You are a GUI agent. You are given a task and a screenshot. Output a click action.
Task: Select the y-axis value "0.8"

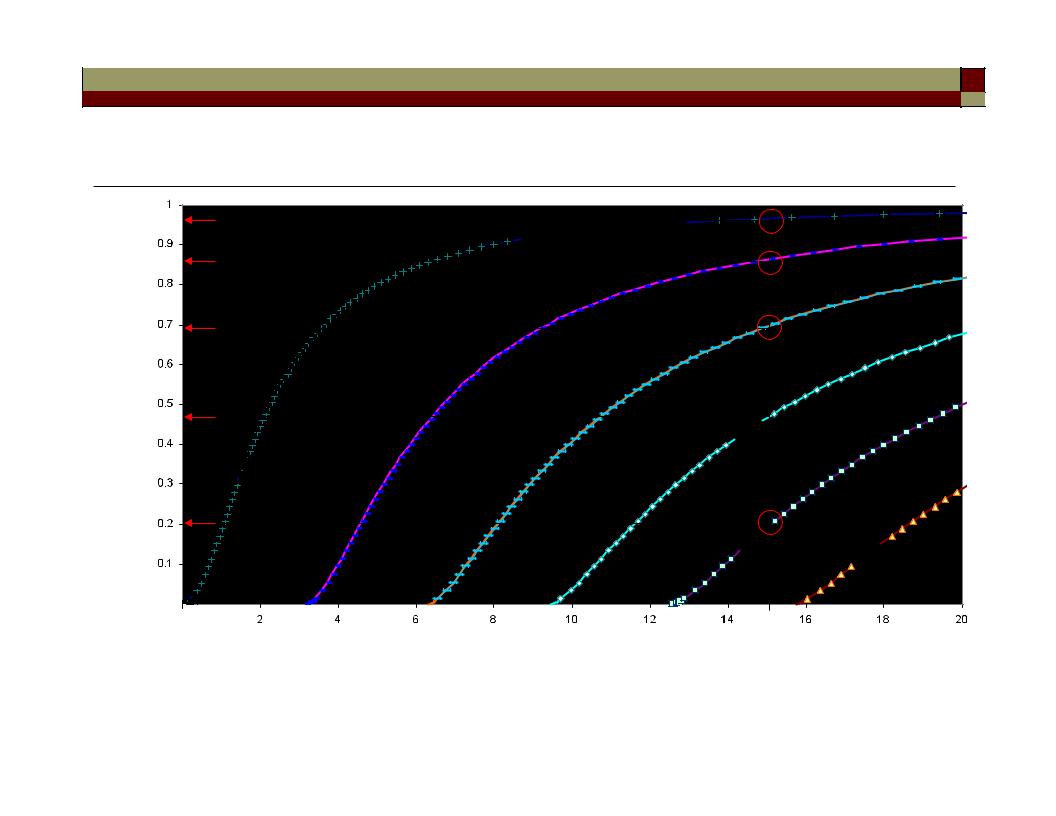tap(166, 283)
